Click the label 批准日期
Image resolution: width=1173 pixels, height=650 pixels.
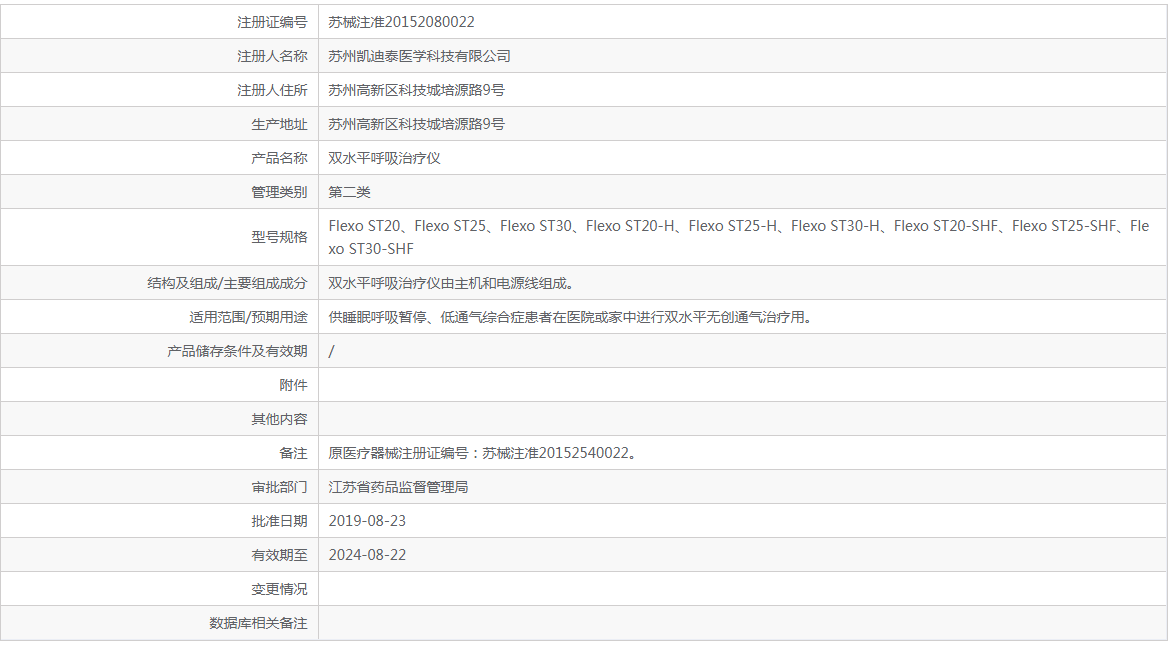(279, 521)
